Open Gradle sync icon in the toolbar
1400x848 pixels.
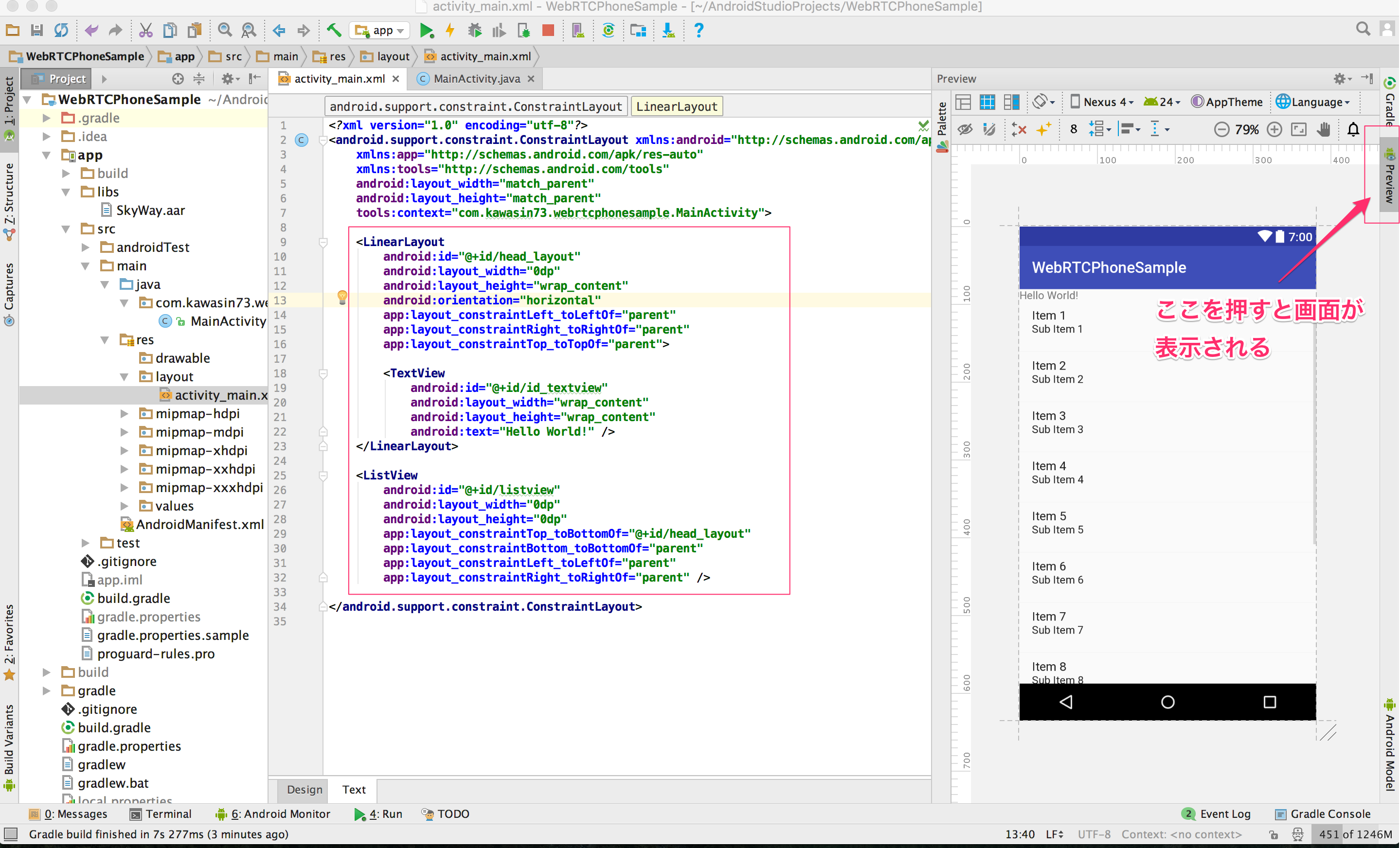point(609,30)
